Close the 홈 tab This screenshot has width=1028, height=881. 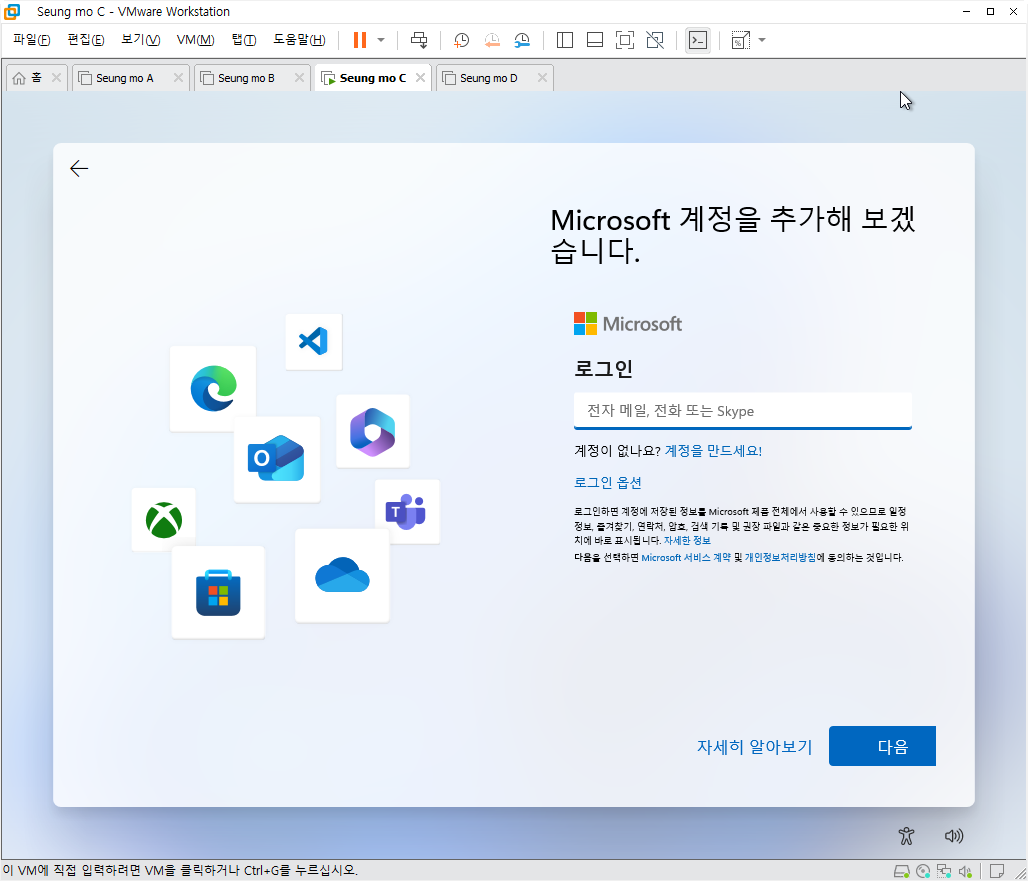56,77
